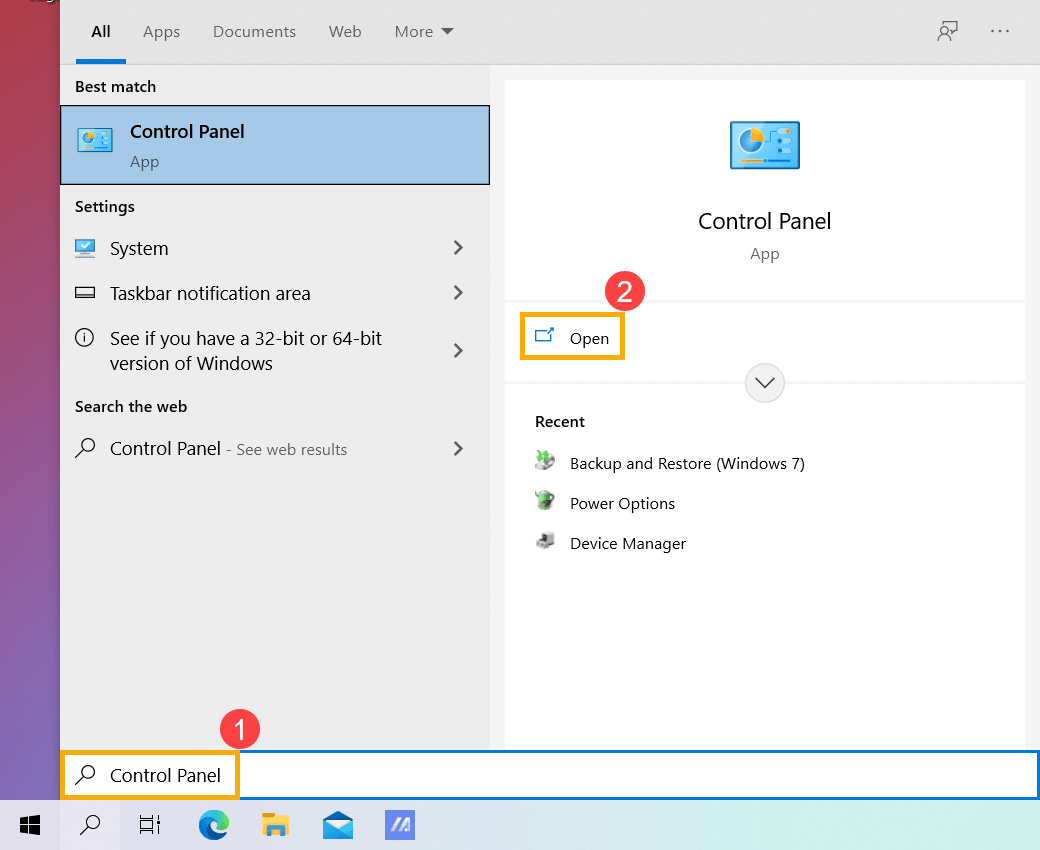The height and width of the screenshot is (850, 1040).
Task: Expand the 32-bit or 64-bit result arrow
Action: (458, 351)
